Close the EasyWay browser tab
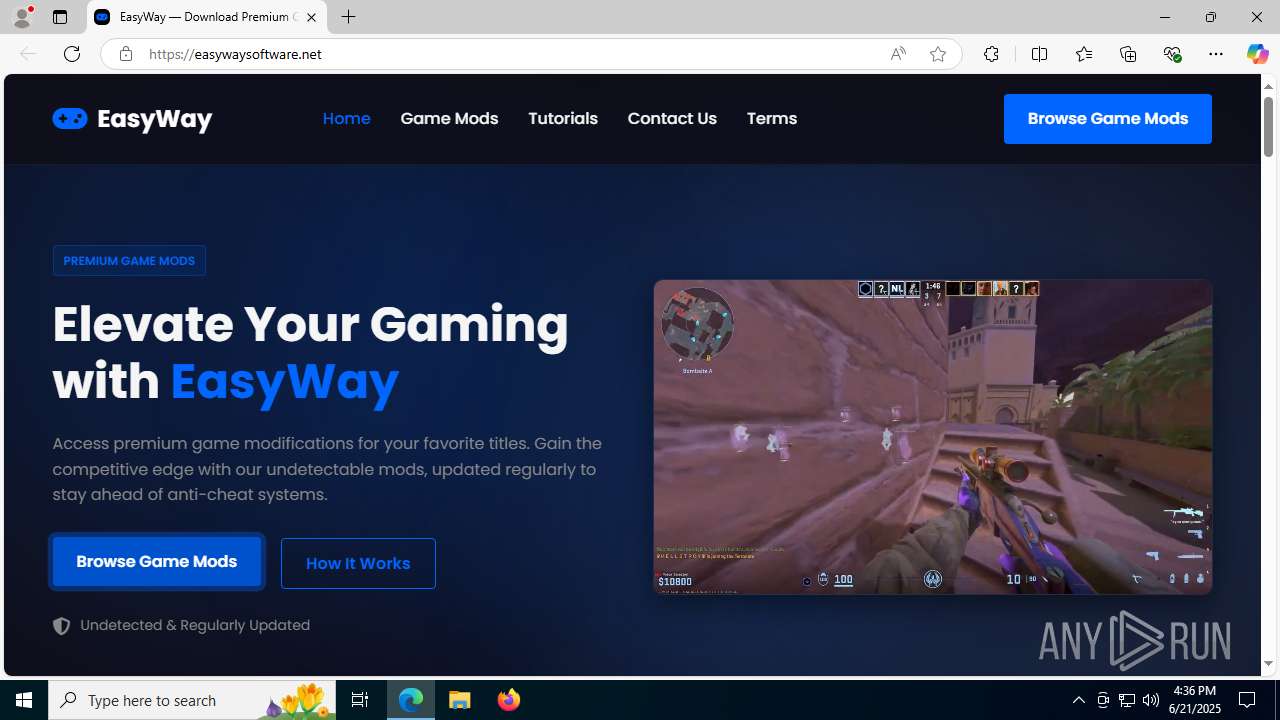 (x=311, y=17)
